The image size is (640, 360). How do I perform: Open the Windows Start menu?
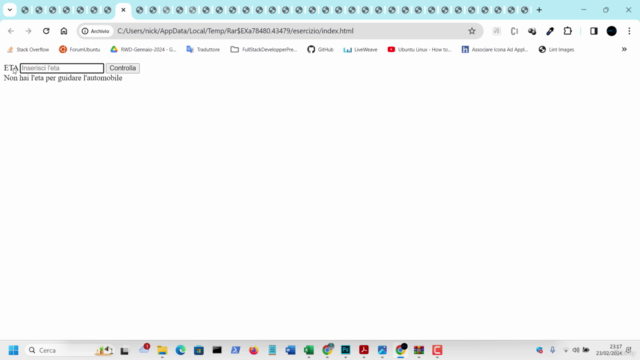click(x=13, y=350)
